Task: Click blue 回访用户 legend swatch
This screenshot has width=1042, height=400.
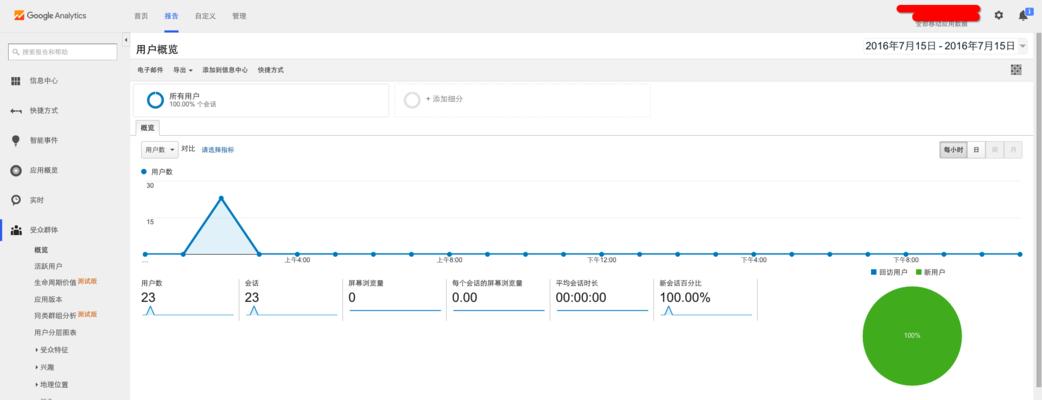Action: click(873, 272)
